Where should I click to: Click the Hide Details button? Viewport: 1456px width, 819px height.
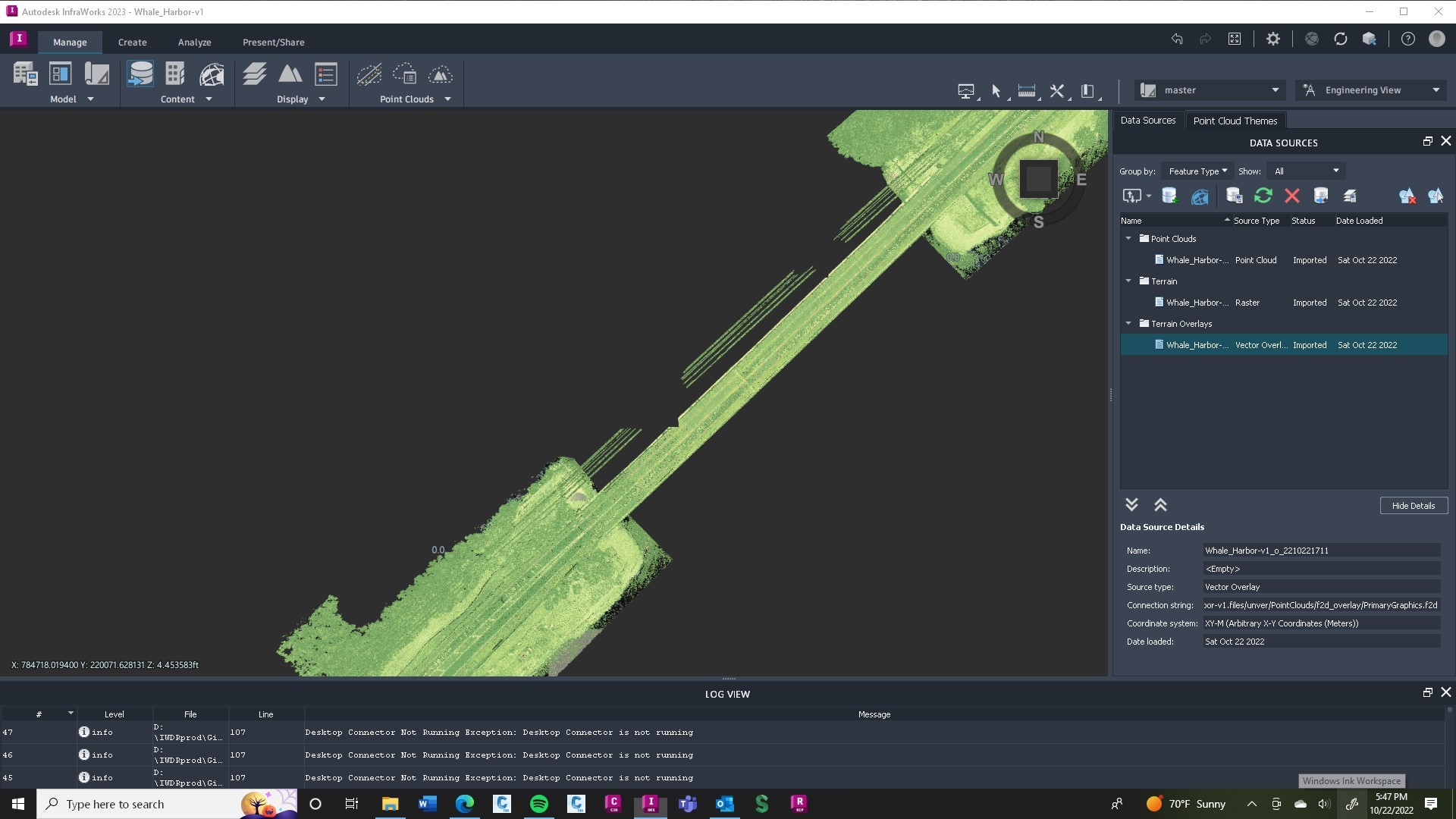tap(1414, 505)
